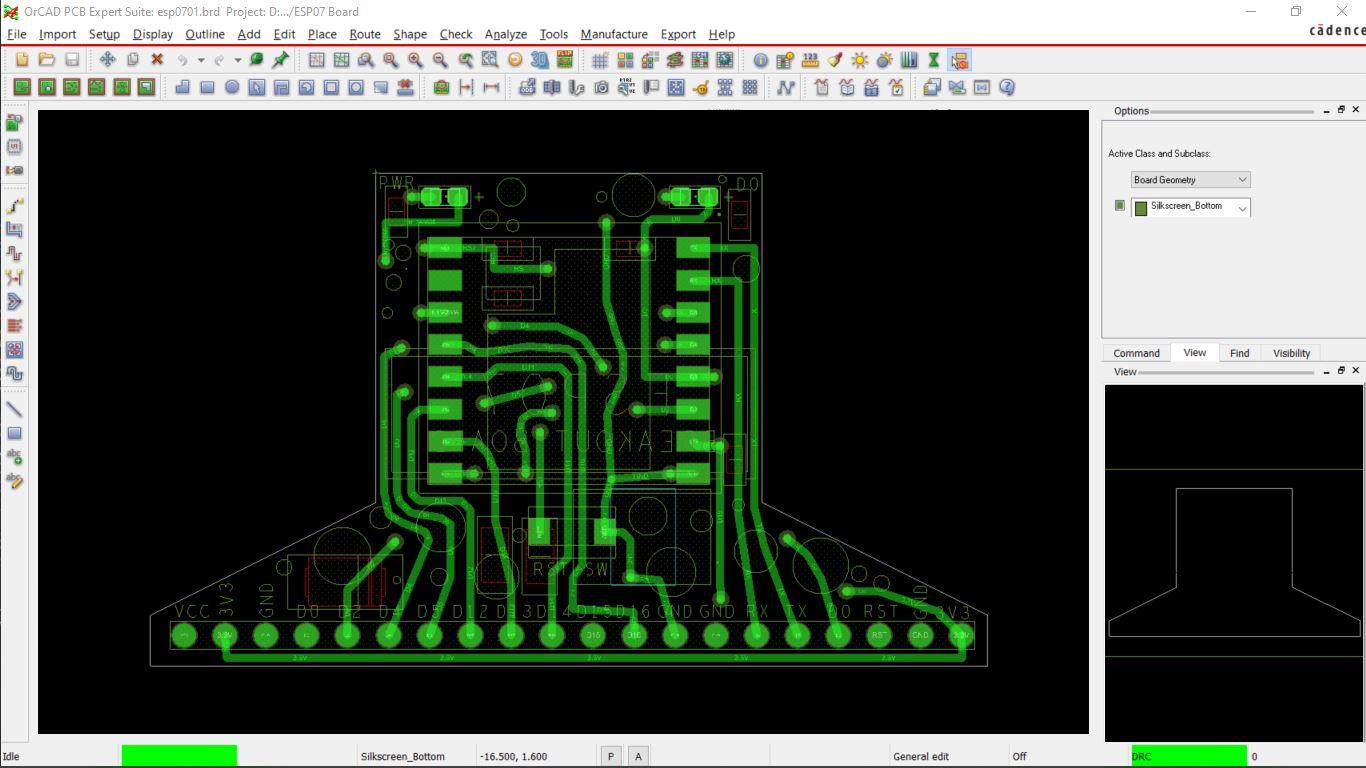Screen dimensions: 1366x768
Task: Switch to the Find tab
Action: pyautogui.click(x=1239, y=353)
